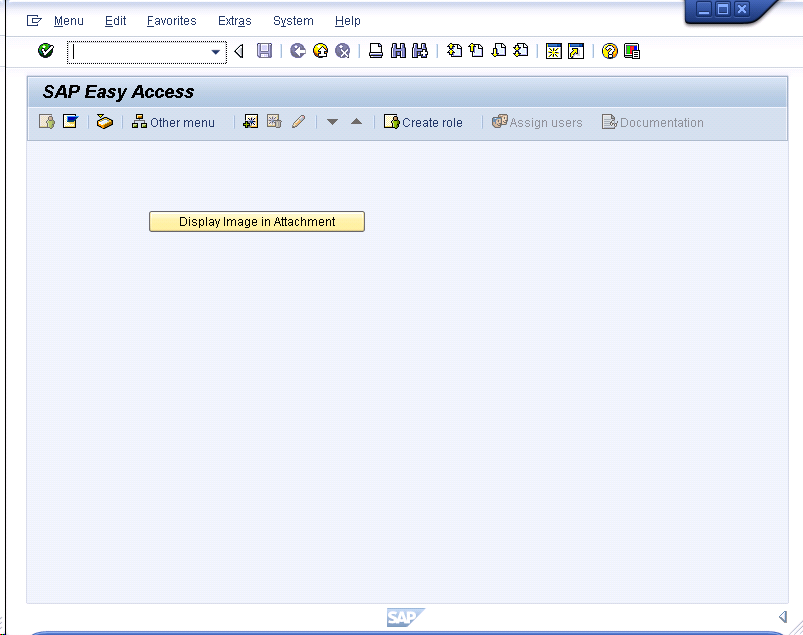The image size is (803, 635).
Task: Click the Delete Favorites icon
Action: coord(274,122)
